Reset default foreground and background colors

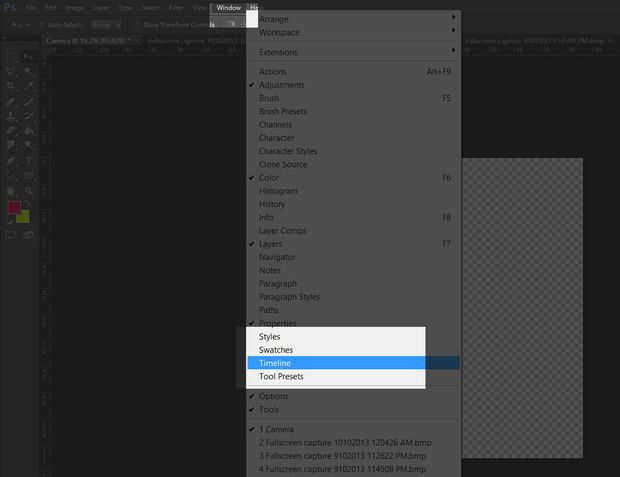[11, 221]
